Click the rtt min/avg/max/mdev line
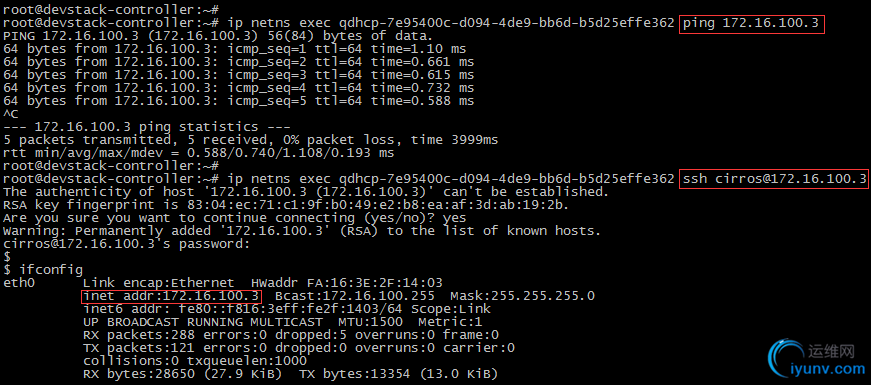The height and width of the screenshot is (385, 871). (198, 153)
